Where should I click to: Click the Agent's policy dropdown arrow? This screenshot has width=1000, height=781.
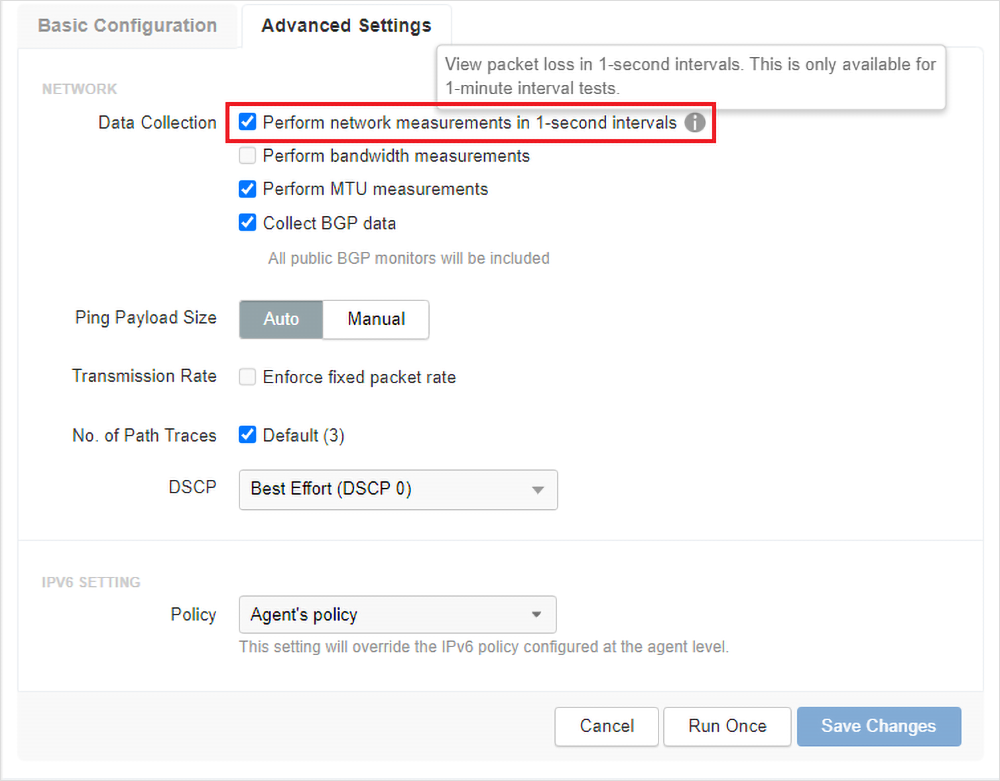(x=537, y=615)
